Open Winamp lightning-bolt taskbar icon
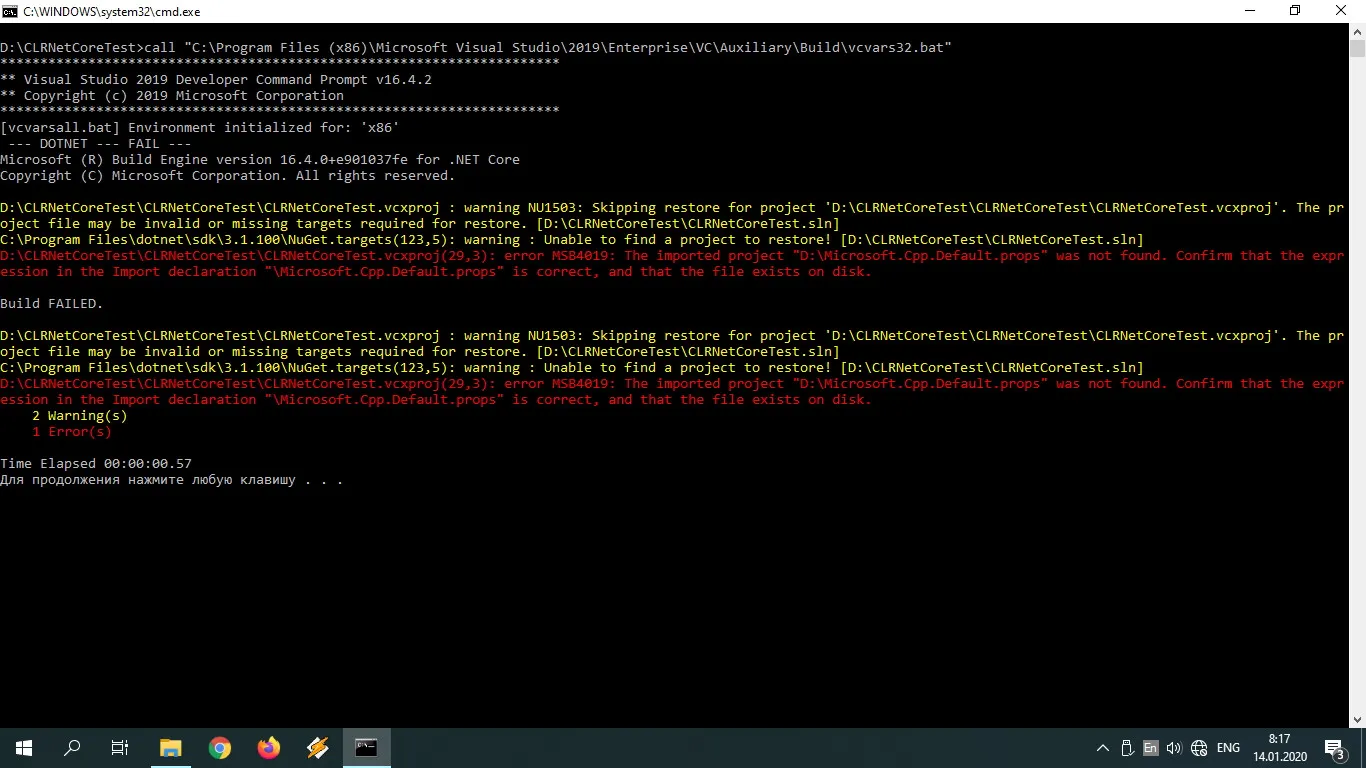Image resolution: width=1366 pixels, height=768 pixels. [x=318, y=747]
